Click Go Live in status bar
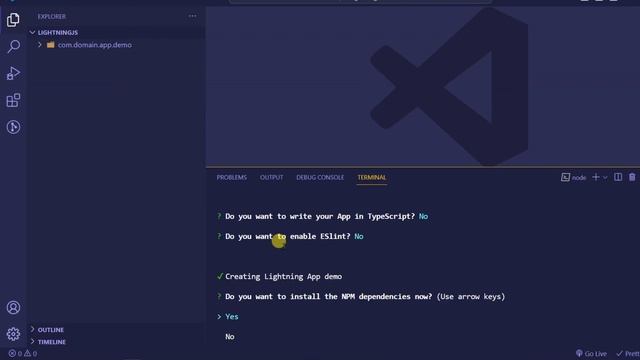 [591, 353]
